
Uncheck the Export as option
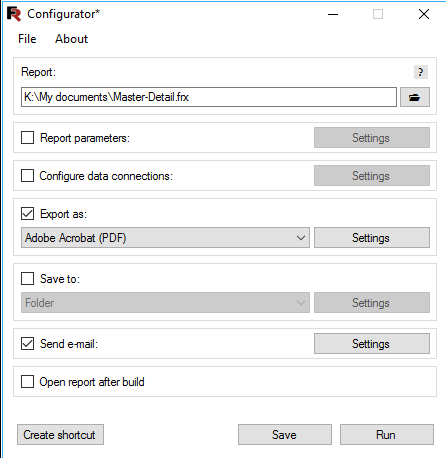click(27, 214)
